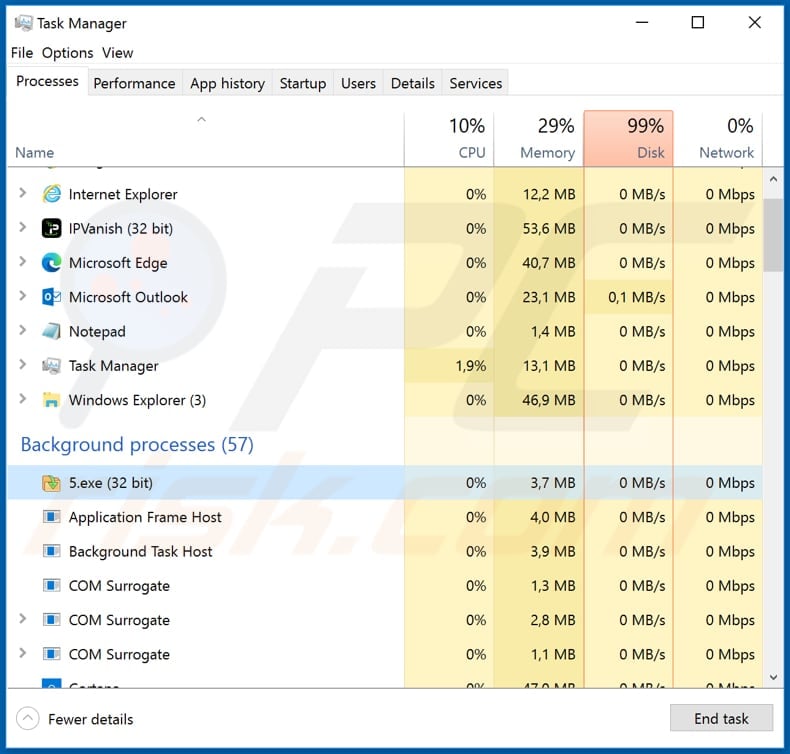This screenshot has width=790, height=754.
Task: Sort by the Memory column header
Action: [539, 138]
